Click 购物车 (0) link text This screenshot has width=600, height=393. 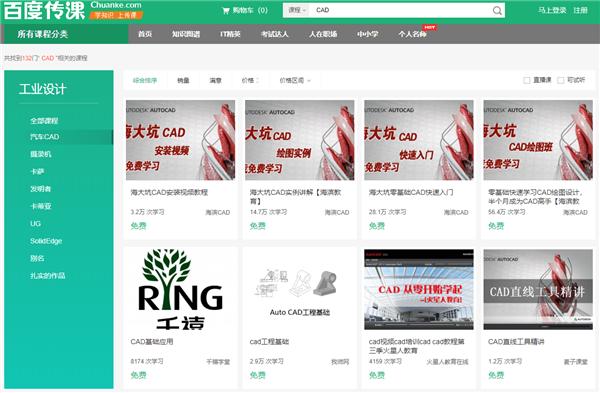[x=250, y=10]
